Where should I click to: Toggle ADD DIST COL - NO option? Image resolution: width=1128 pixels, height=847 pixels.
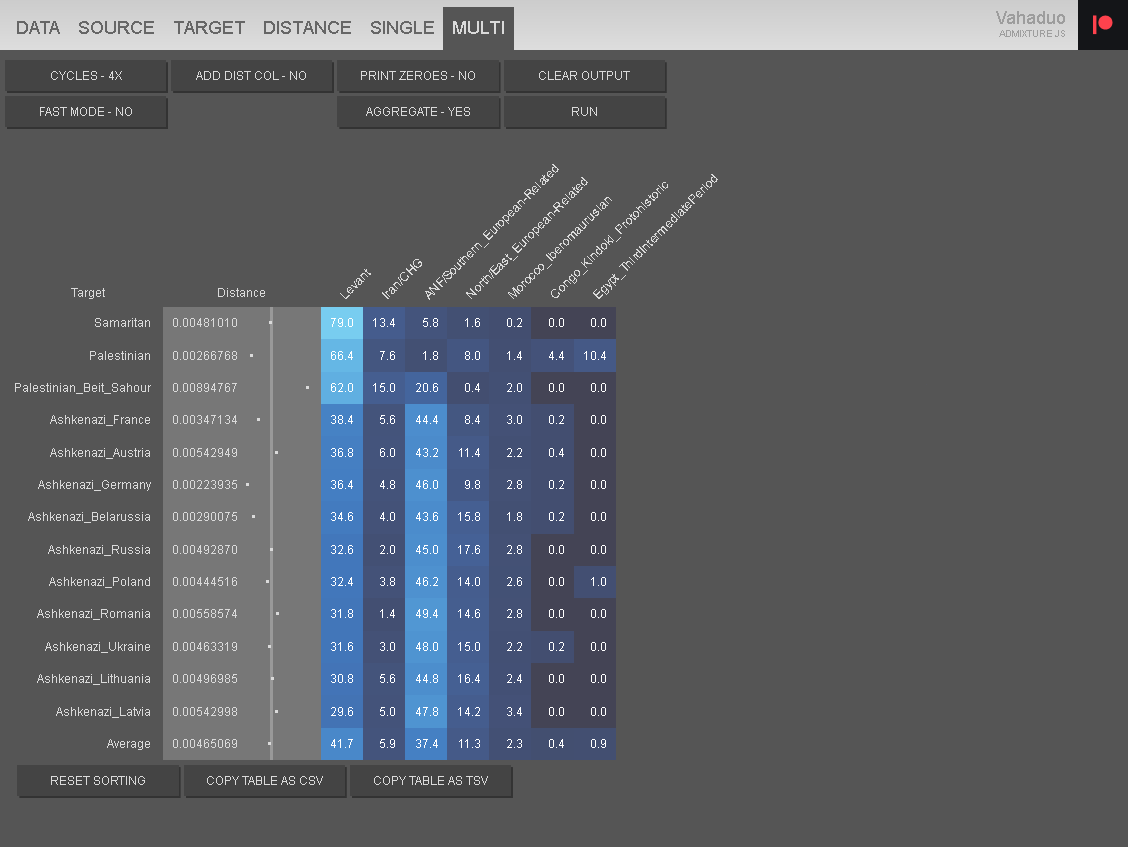pos(251,76)
